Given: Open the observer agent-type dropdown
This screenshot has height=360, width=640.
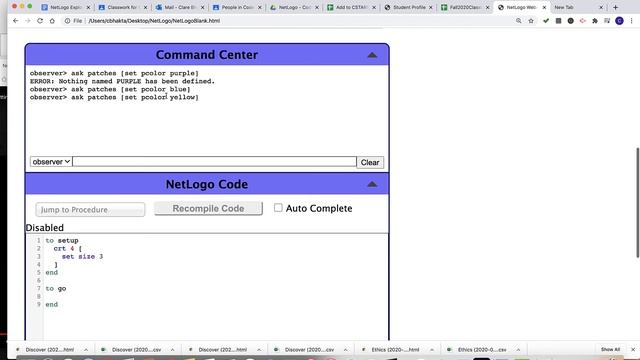Looking at the screenshot, I should click(51, 162).
